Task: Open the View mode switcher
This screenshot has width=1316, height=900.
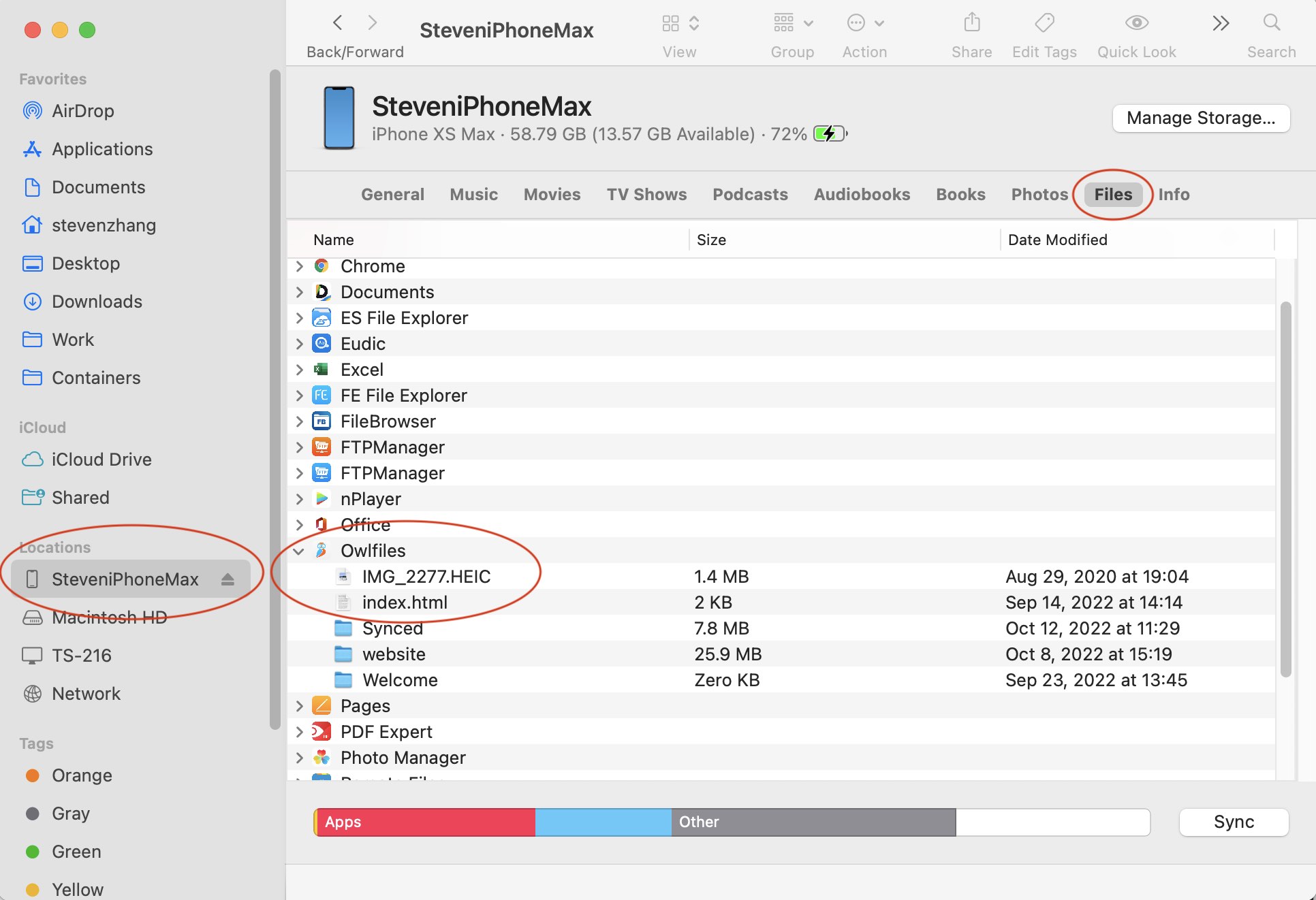Action: [680, 24]
